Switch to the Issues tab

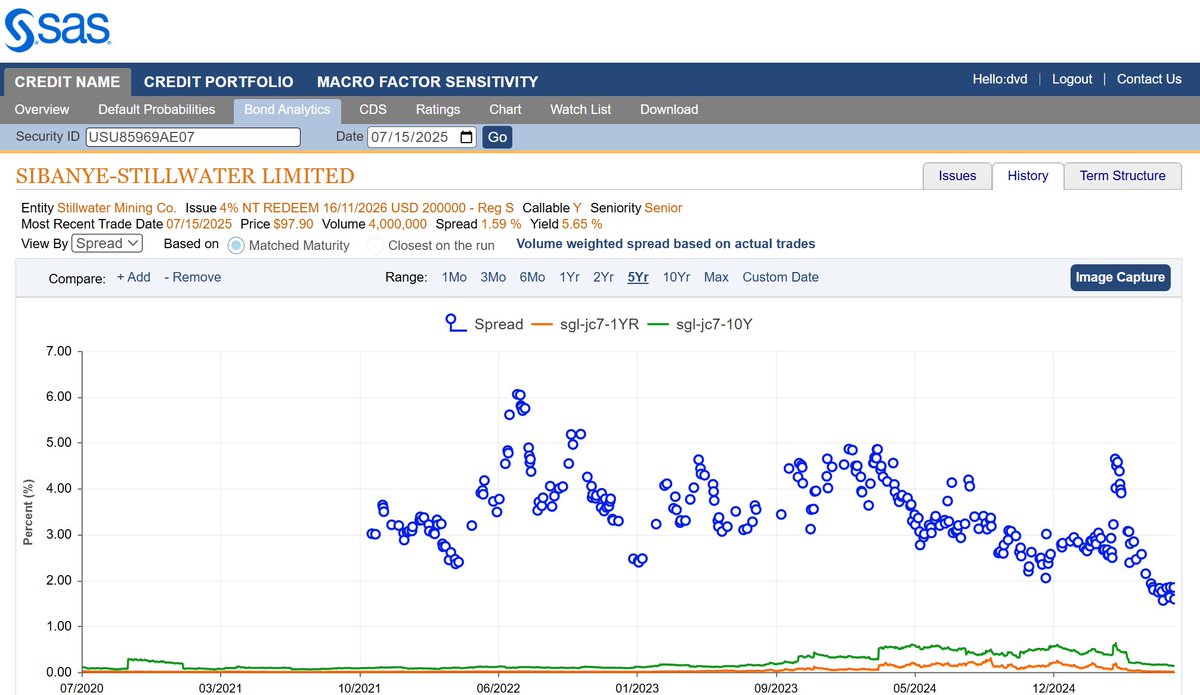957,176
